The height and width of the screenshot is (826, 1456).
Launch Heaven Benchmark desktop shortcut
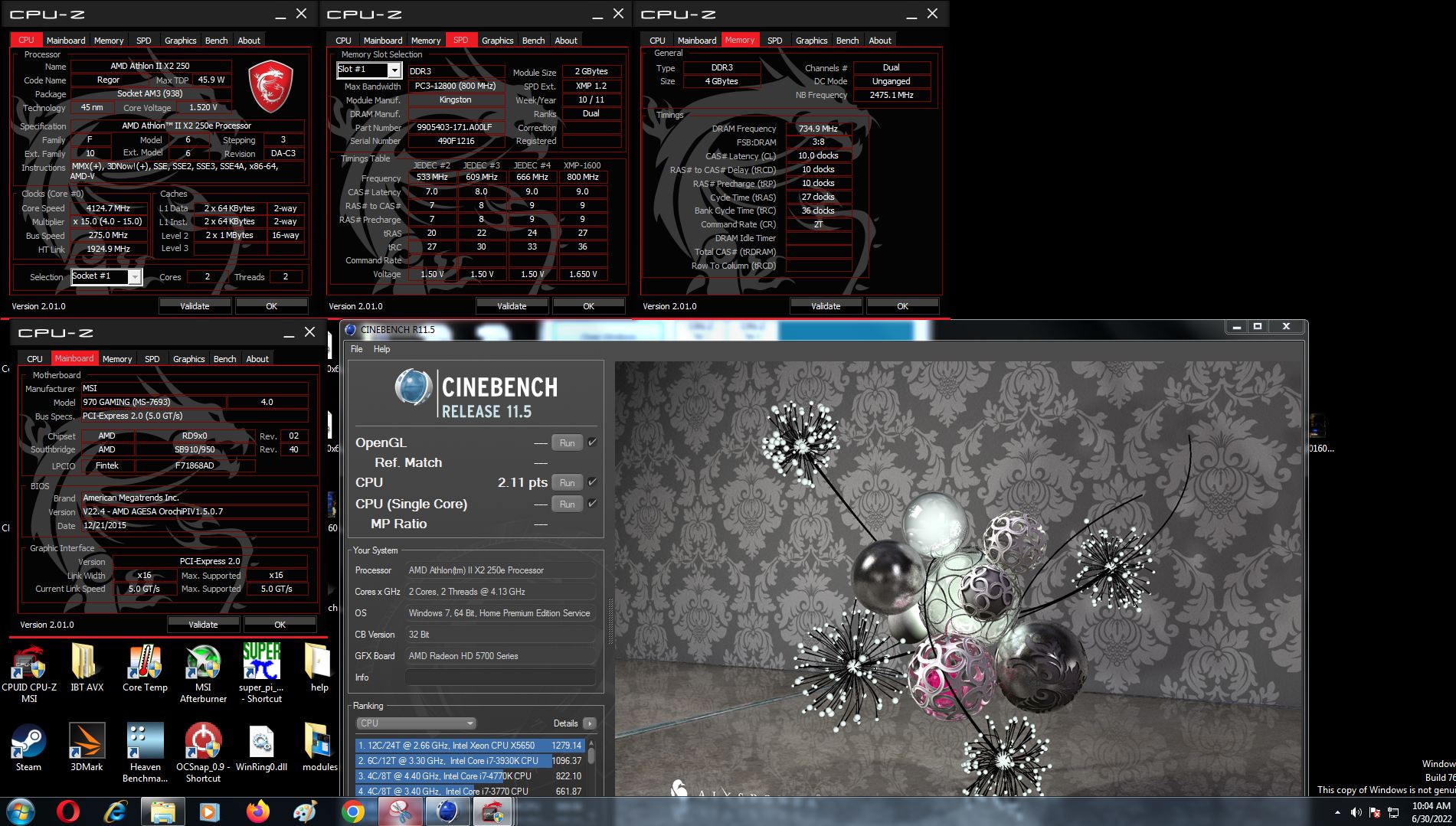pos(145,753)
